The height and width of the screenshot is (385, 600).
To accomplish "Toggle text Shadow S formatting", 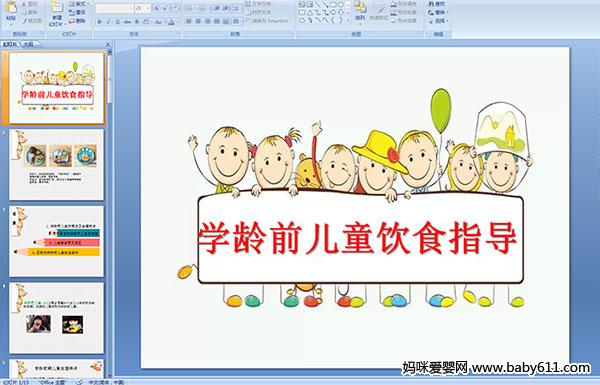I will click(x=137, y=22).
